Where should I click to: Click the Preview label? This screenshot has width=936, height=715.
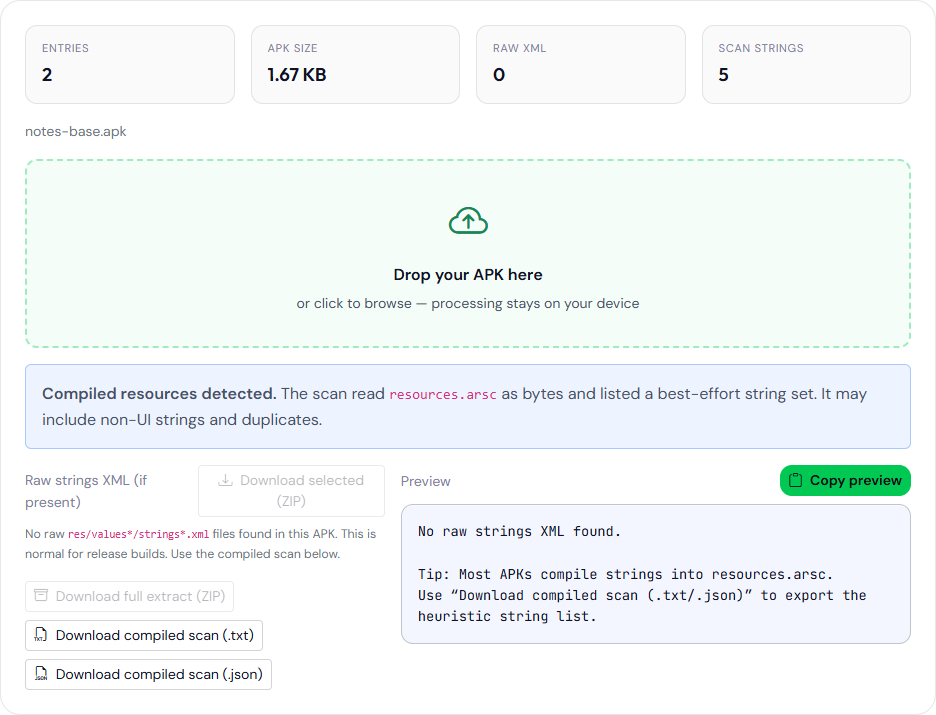pyautogui.click(x=426, y=481)
